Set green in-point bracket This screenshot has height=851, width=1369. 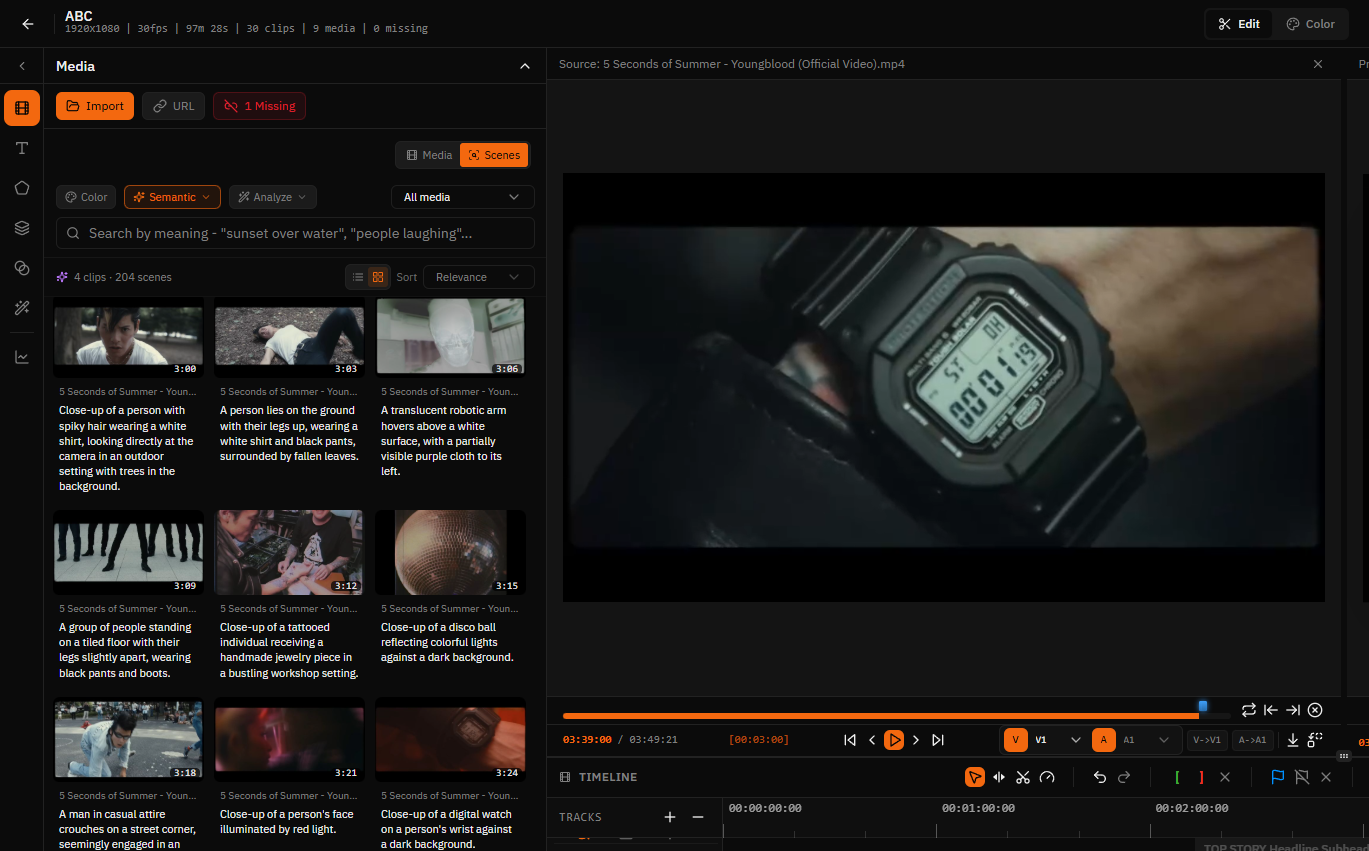1177,777
